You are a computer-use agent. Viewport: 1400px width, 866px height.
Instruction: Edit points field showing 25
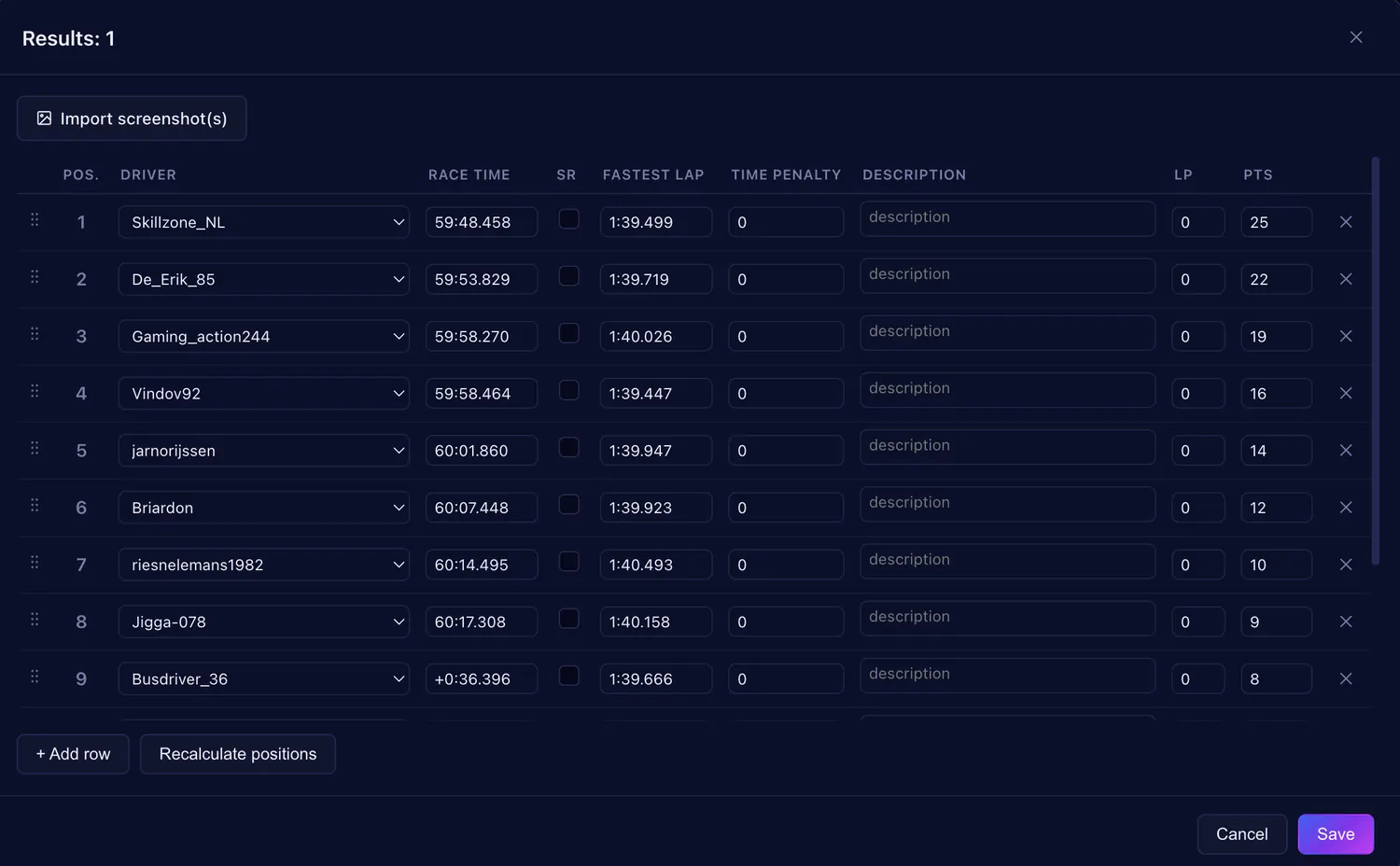(x=1277, y=222)
